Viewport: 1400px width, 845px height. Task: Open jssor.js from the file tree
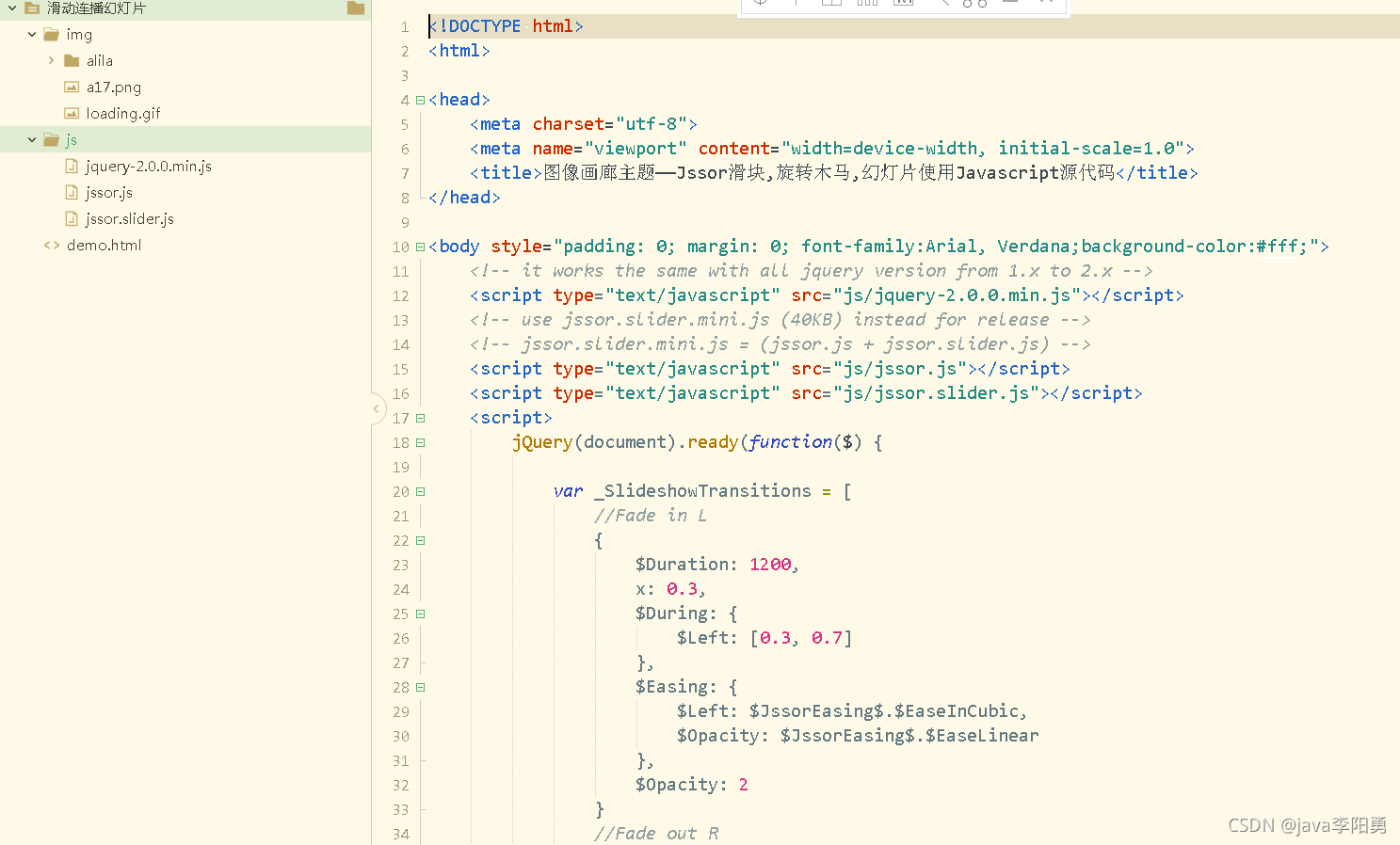point(109,192)
